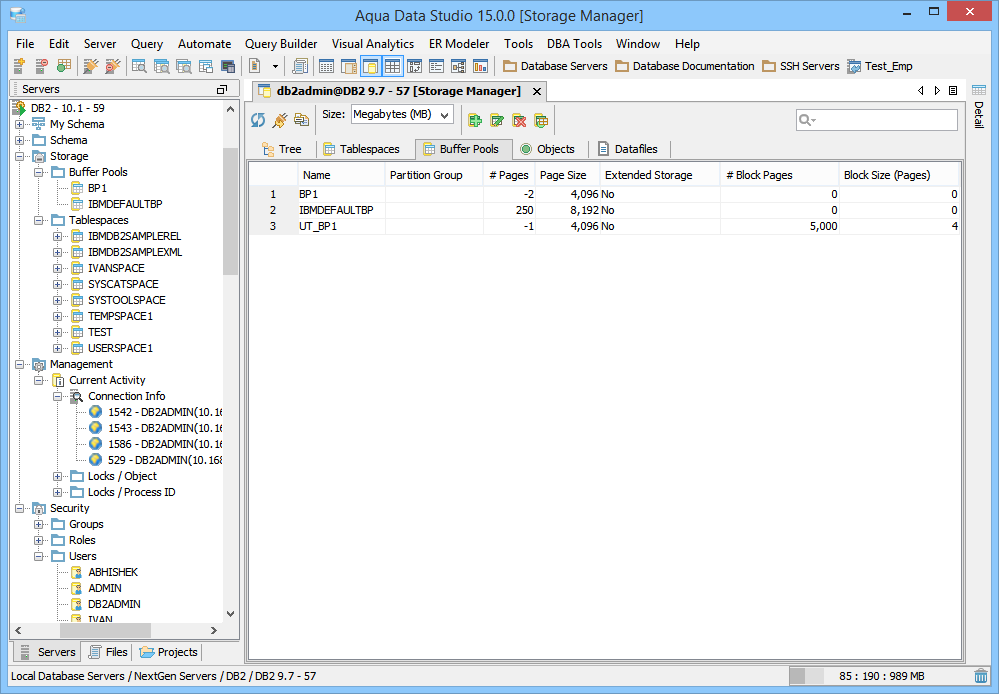Viewport: 999px width, 694px height.
Task: Click the server icon with red minus
Action: (41, 66)
